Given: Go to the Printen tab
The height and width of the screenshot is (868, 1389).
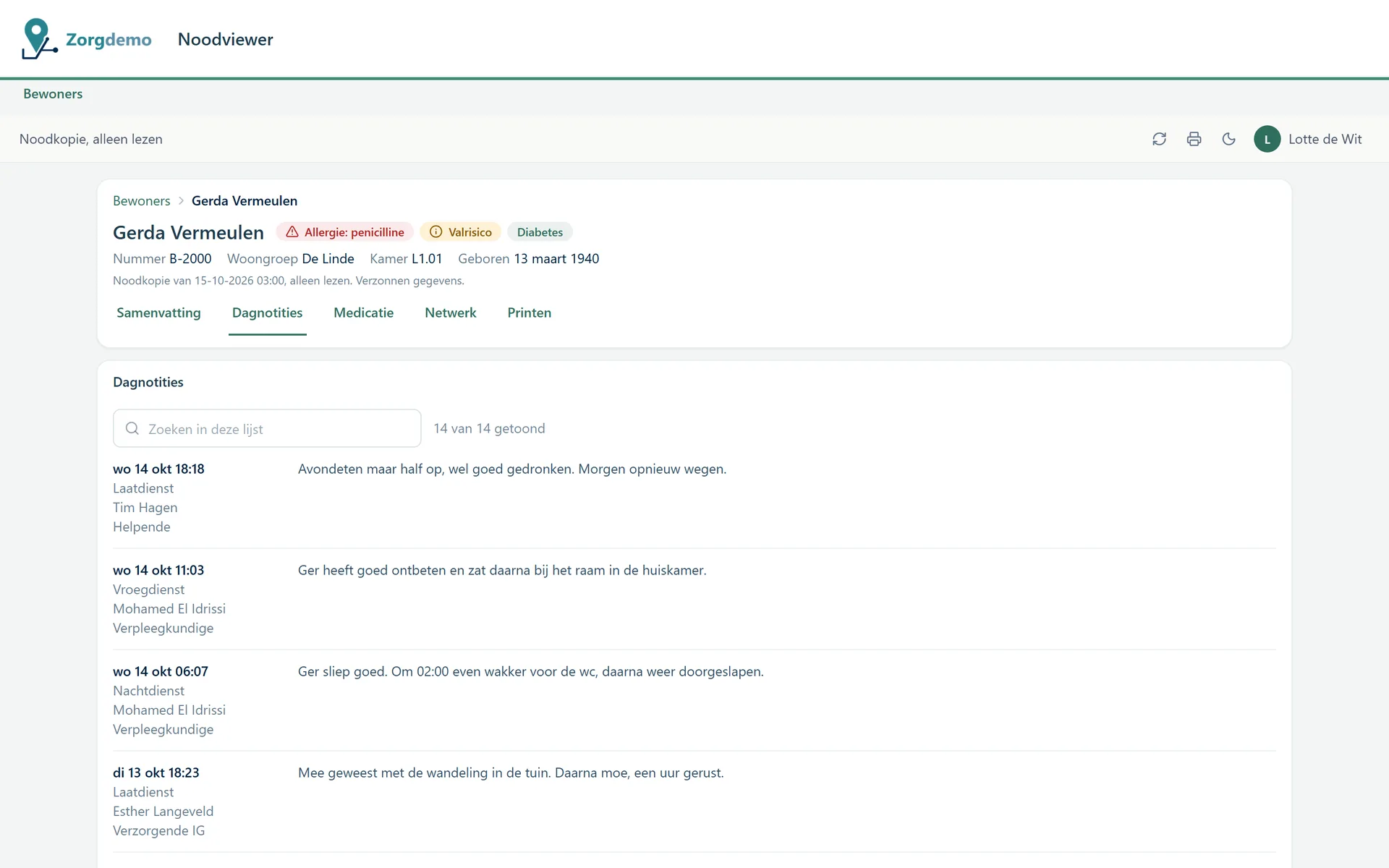Looking at the screenshot, I should coord(529,312).
